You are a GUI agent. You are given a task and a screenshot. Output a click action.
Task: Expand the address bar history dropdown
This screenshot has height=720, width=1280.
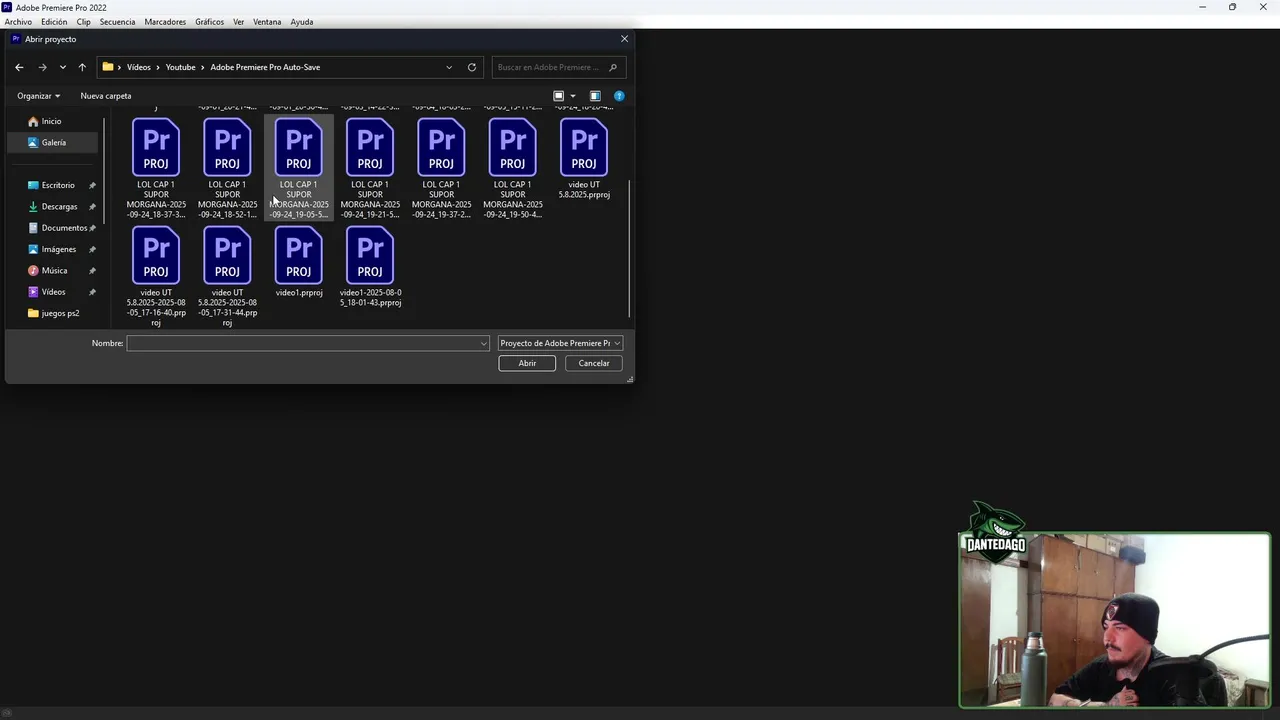tap(449, 67)
